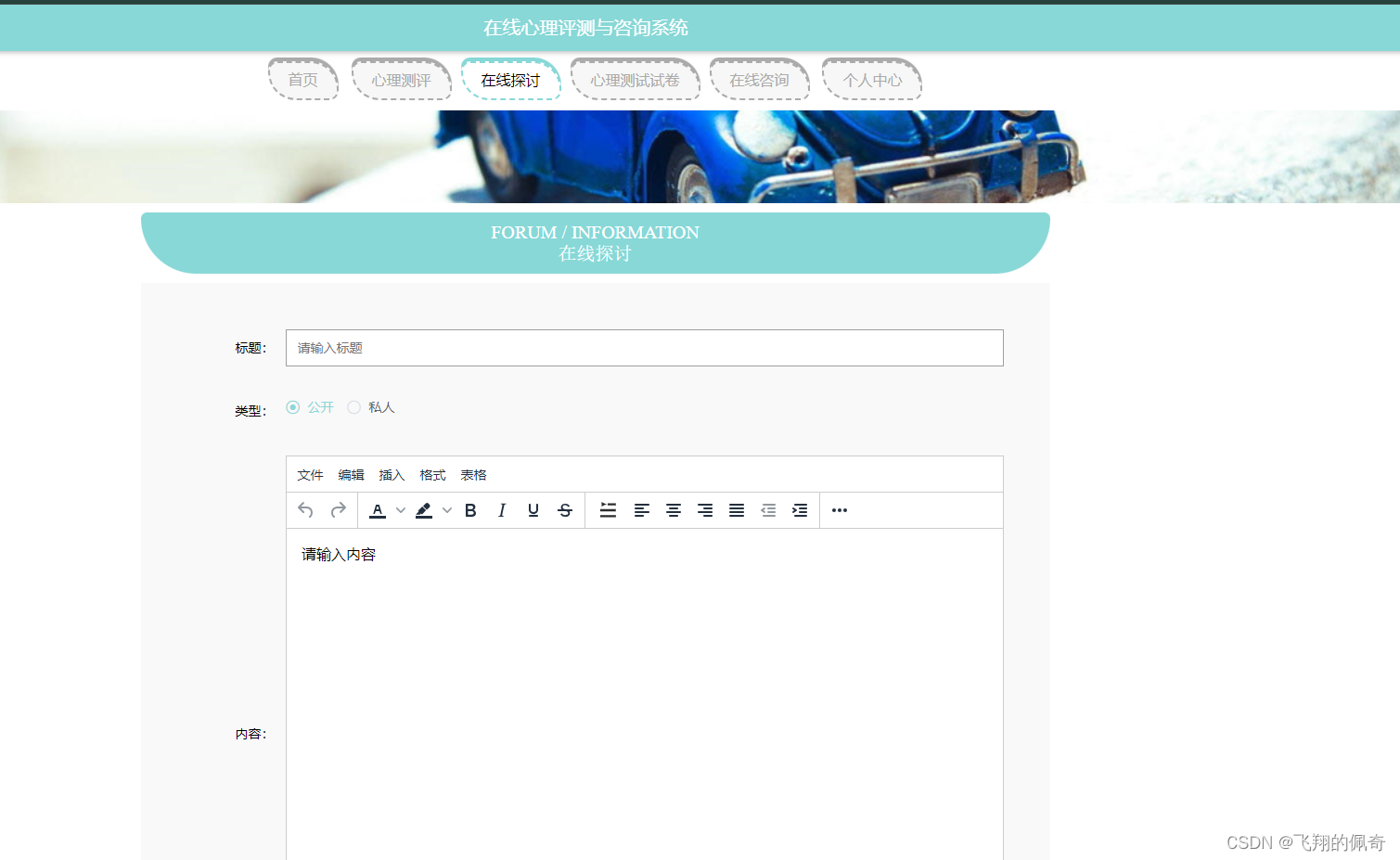This screenshot has width=1400, height=860.
Task: Open the 心理测试试卷 navigation tab
Action: pos(636,80)
